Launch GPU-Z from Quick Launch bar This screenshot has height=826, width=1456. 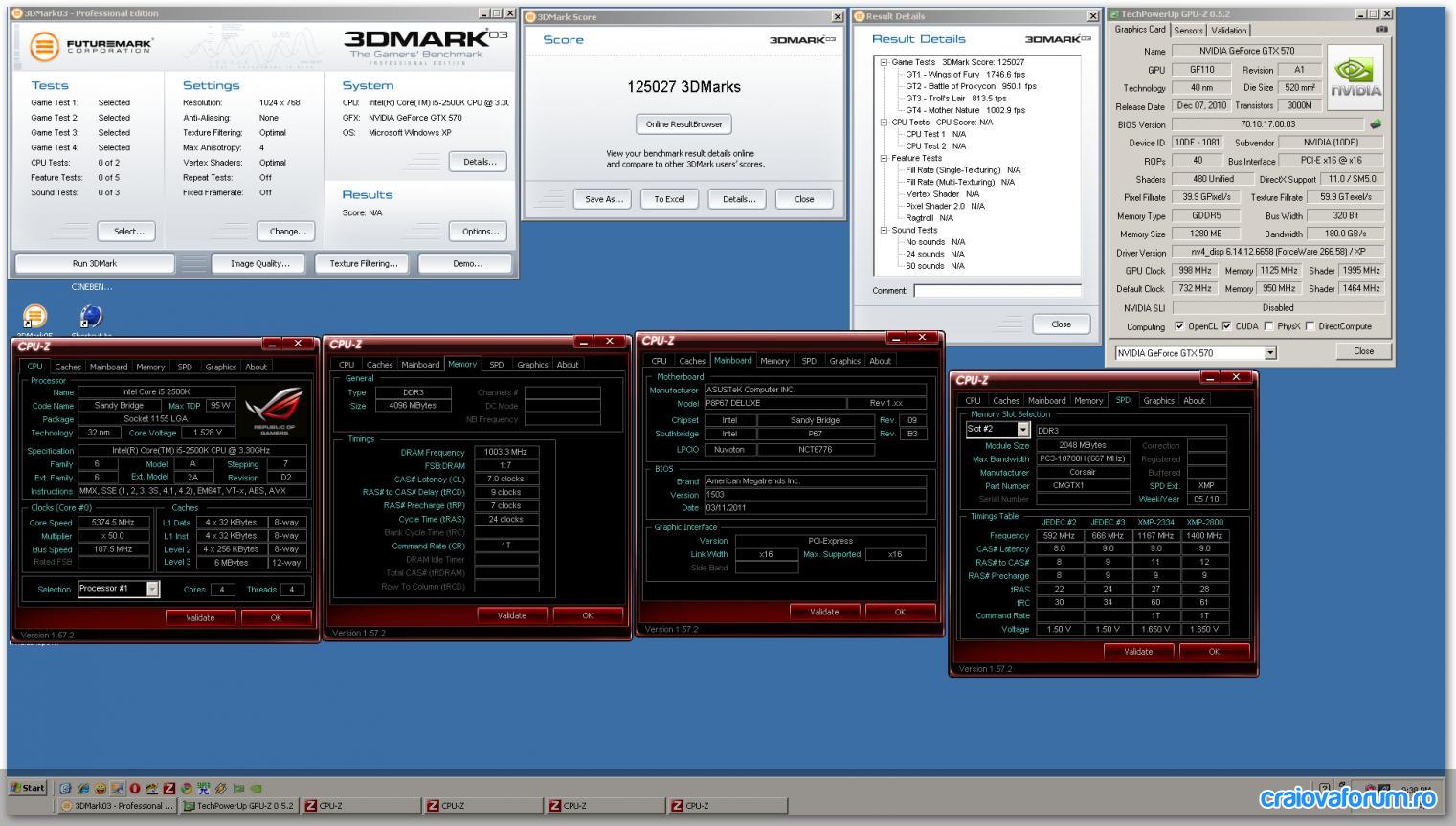tap(238, 789)
